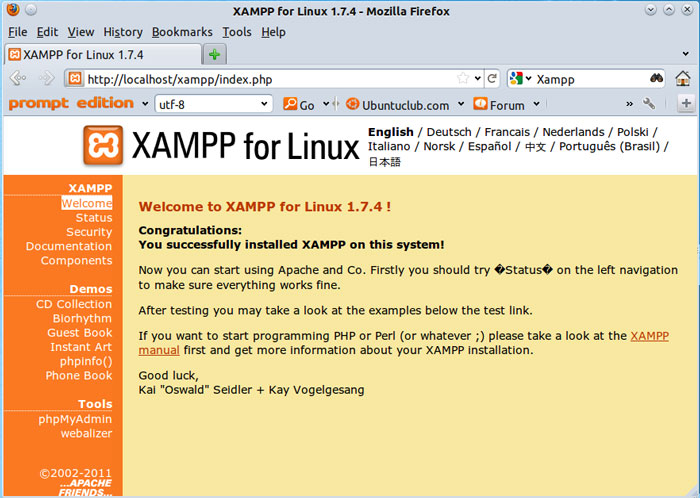The height and width of the screenshot is (498, 700).
Task: Click the Apache Friends footer logo
Action: (x=85, y=488)
